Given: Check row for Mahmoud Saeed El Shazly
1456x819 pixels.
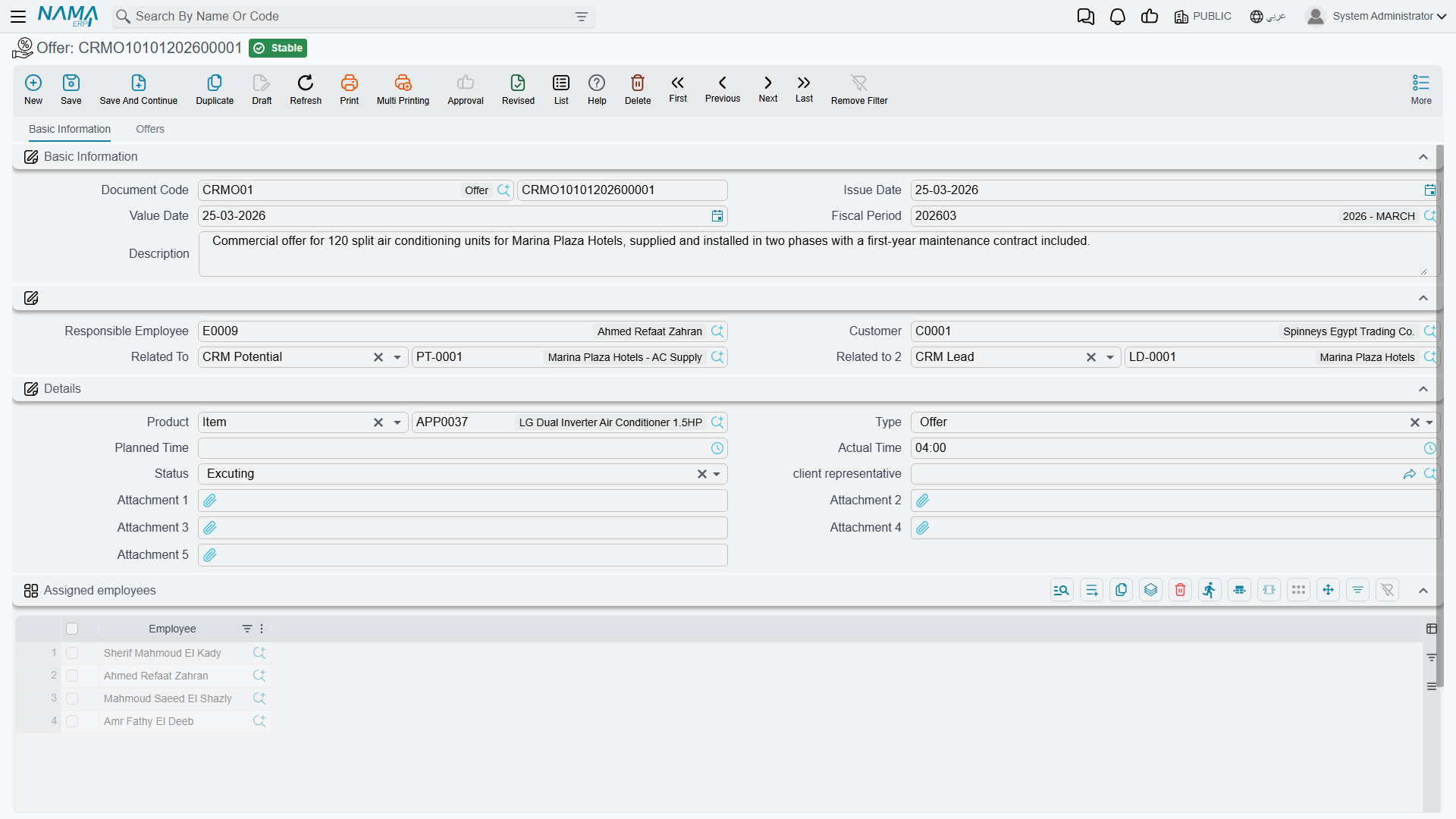Looking at the screenshot, I should tap(72, 698).
